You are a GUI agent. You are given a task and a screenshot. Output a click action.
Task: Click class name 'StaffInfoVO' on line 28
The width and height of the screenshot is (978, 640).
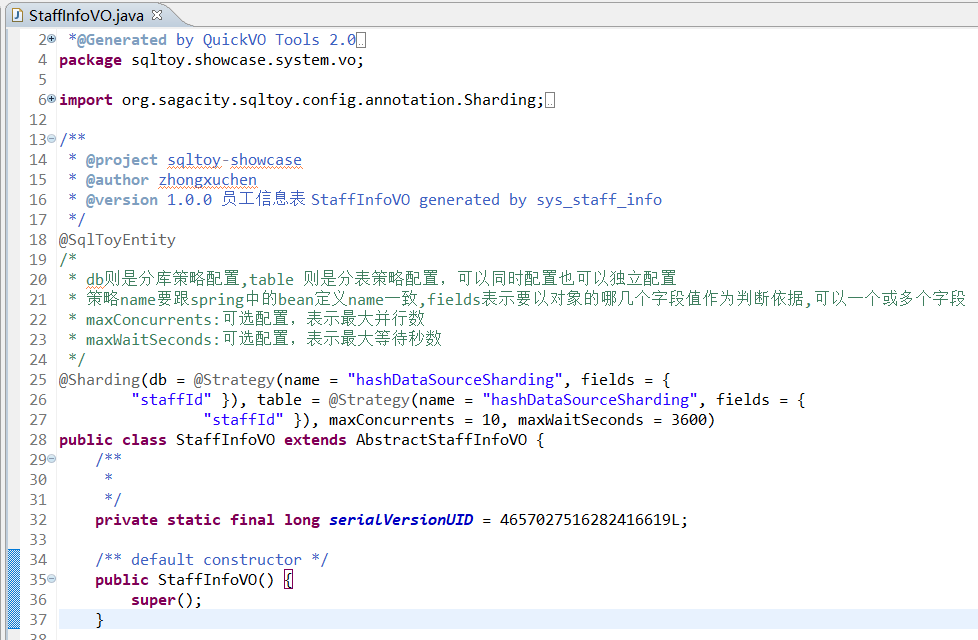(225, 440)
